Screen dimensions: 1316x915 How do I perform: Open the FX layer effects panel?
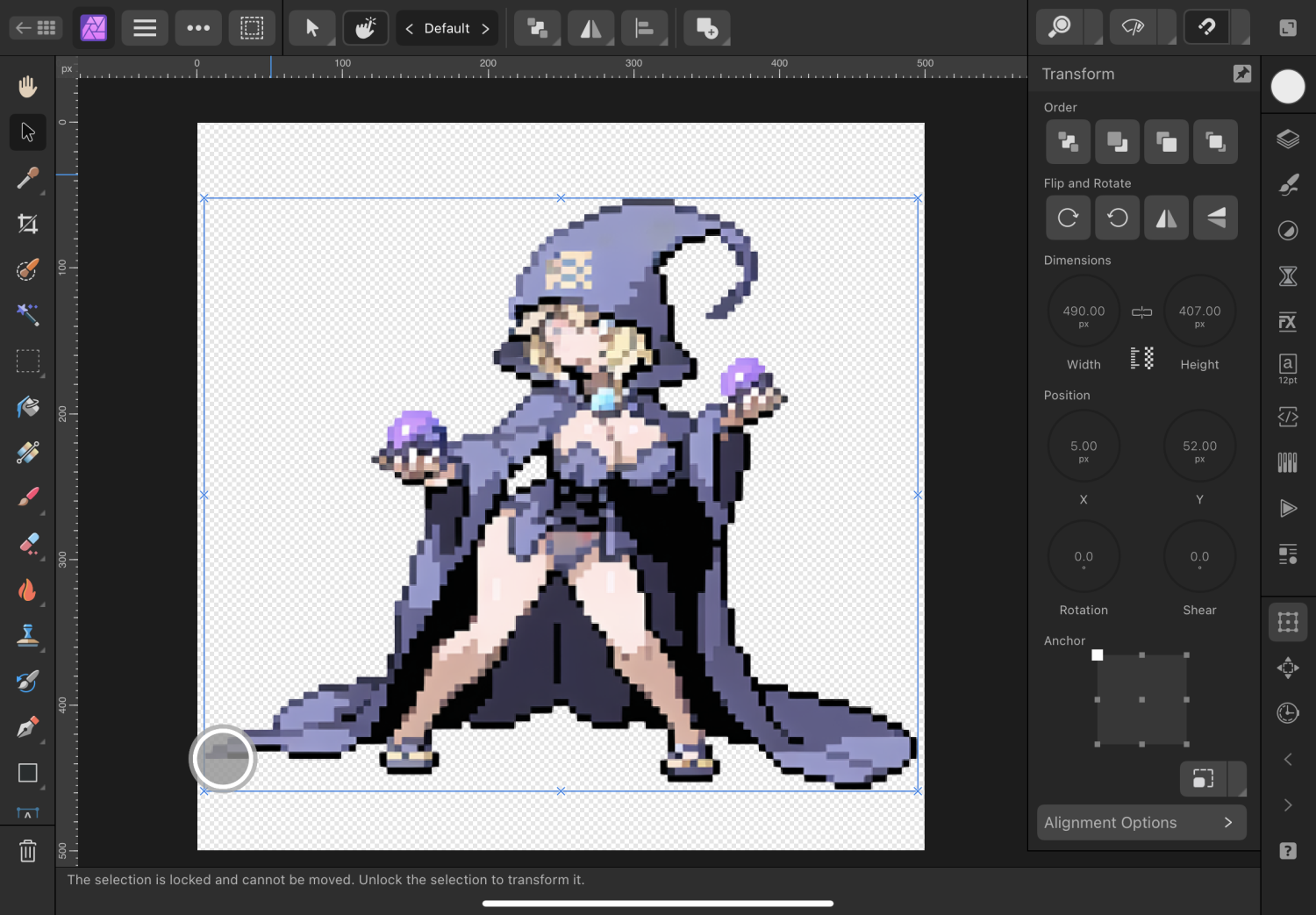[1287, 322]
